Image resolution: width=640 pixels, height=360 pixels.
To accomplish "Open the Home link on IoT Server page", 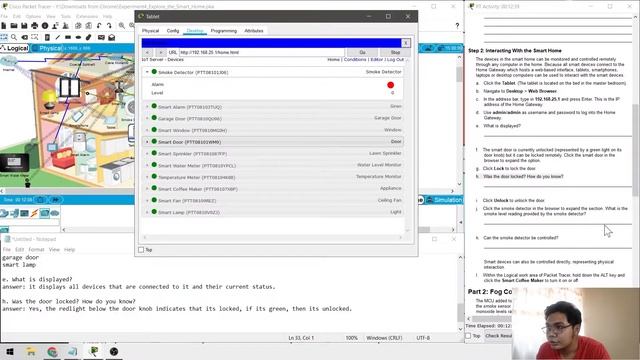I will pyautogui.click(x=333, y=60).
